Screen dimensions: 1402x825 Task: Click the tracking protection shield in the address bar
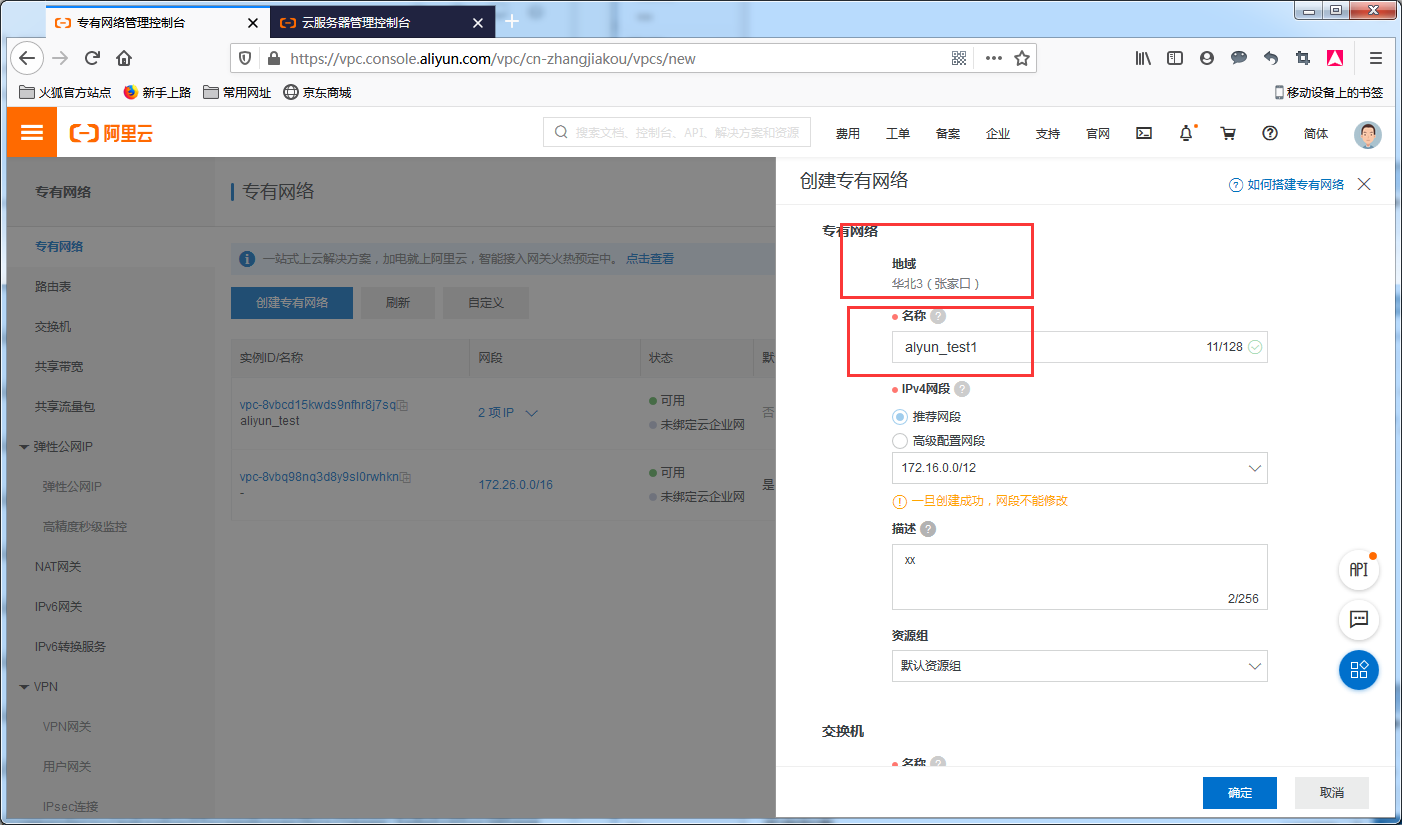pyautogui.click(x=244, y=58)
